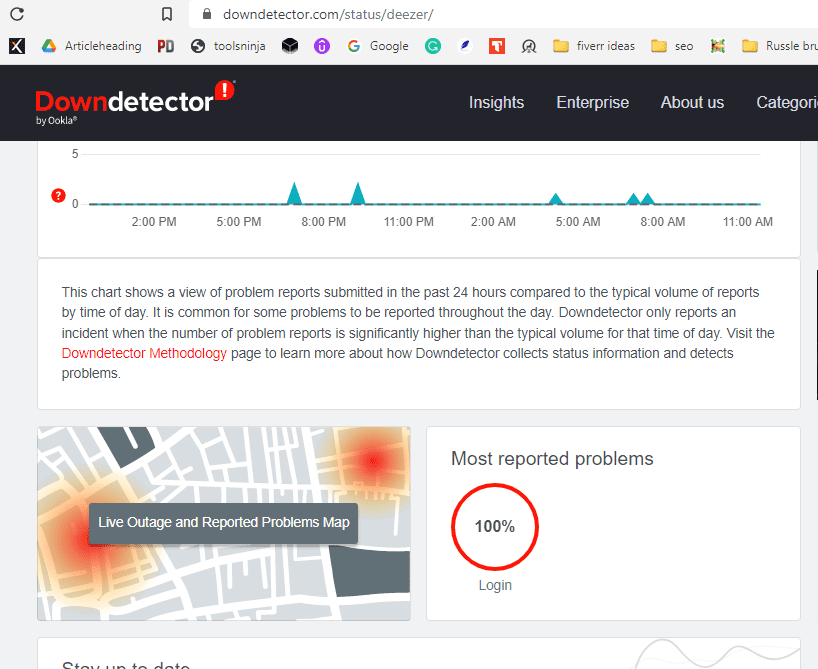Viewport: 818px width, 669px height.
Task: Open the Enterprise menu item
Action: [x=593, y=102]
